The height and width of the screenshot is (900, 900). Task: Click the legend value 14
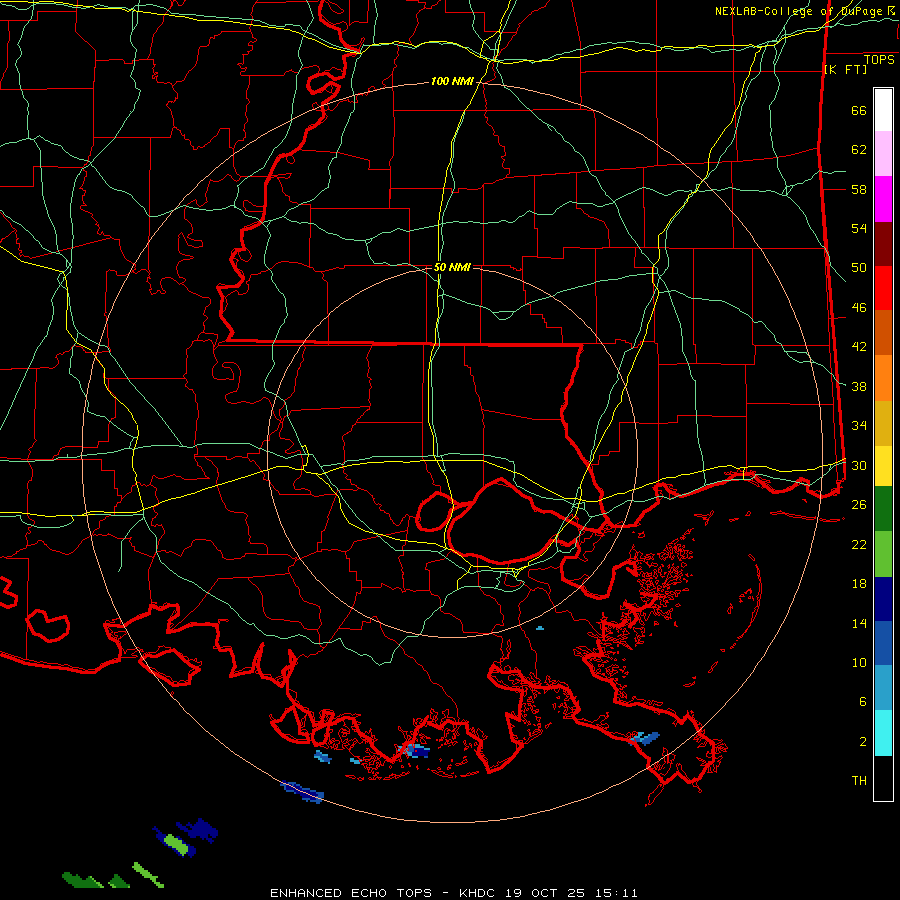[859, 623]
